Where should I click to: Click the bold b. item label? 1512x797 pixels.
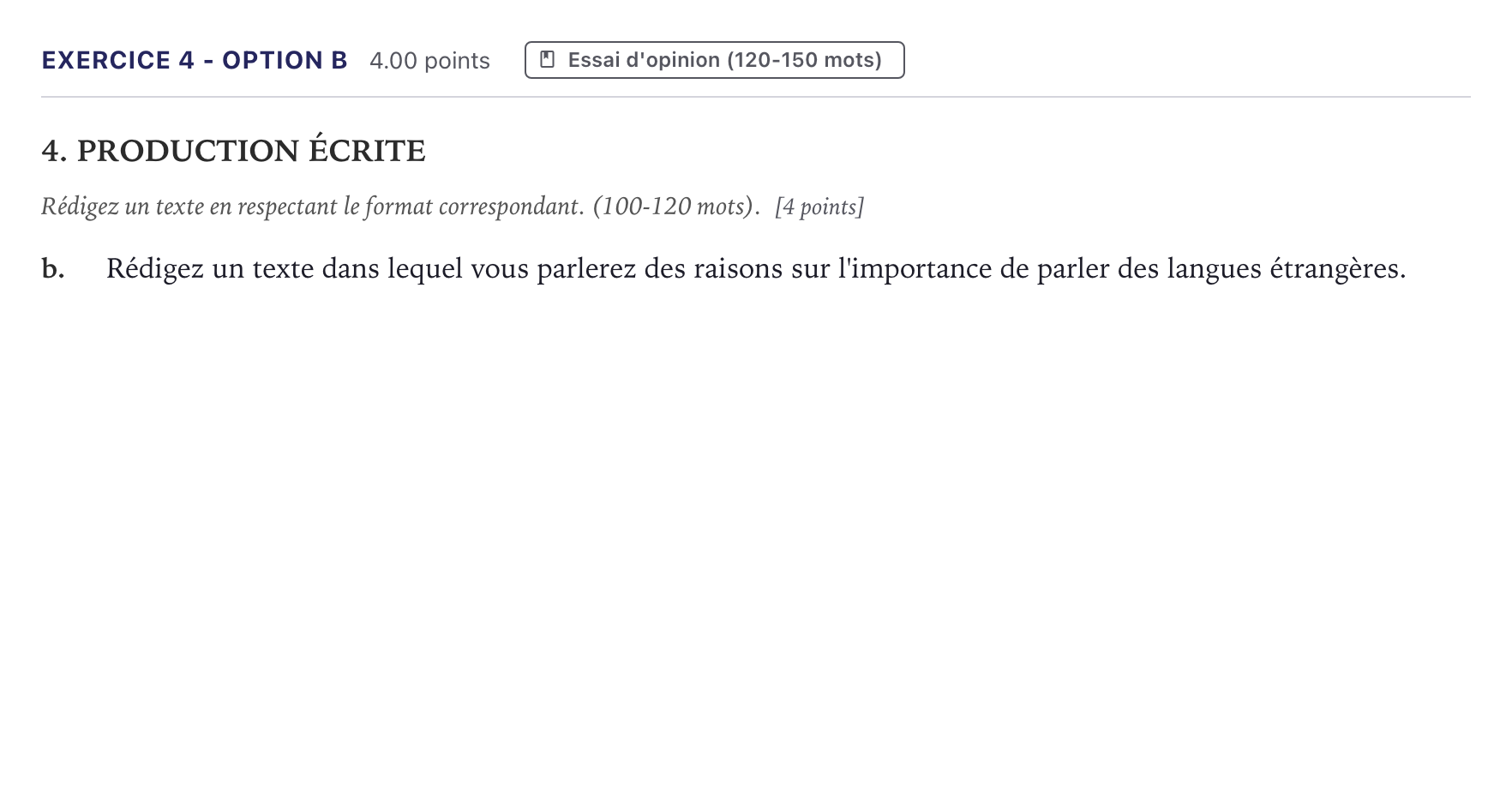point(53,268)
